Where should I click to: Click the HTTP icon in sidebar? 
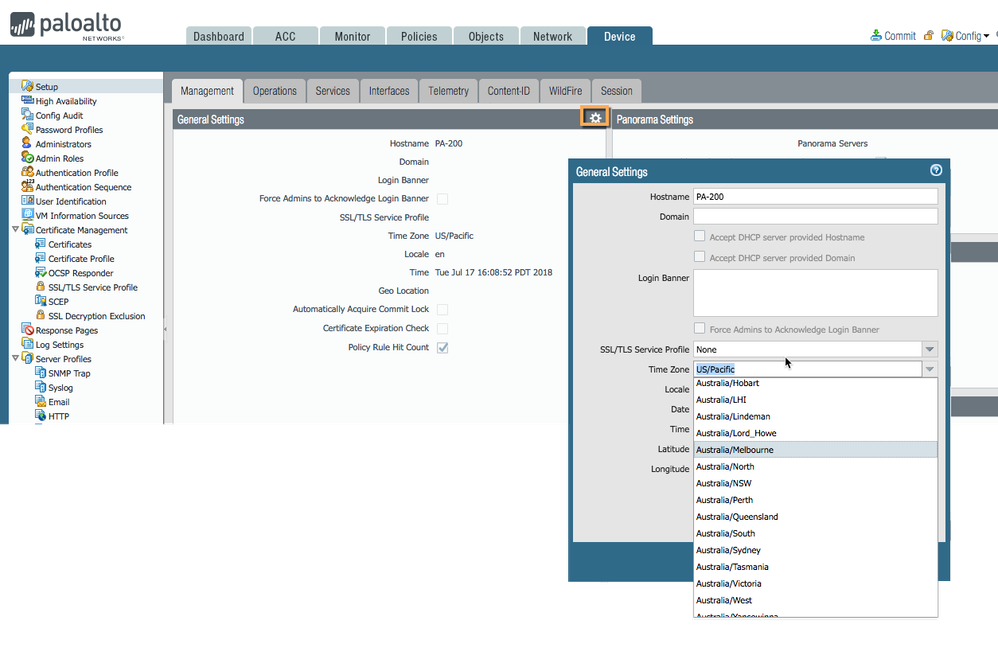pos(40,415)
